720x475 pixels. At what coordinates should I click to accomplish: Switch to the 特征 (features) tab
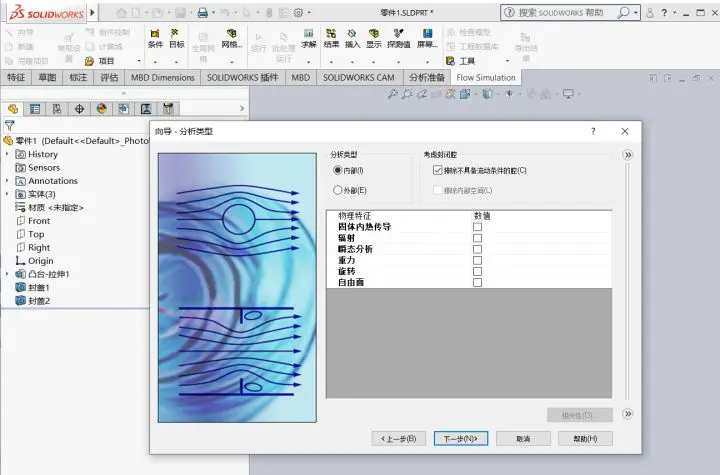point(16,78)
